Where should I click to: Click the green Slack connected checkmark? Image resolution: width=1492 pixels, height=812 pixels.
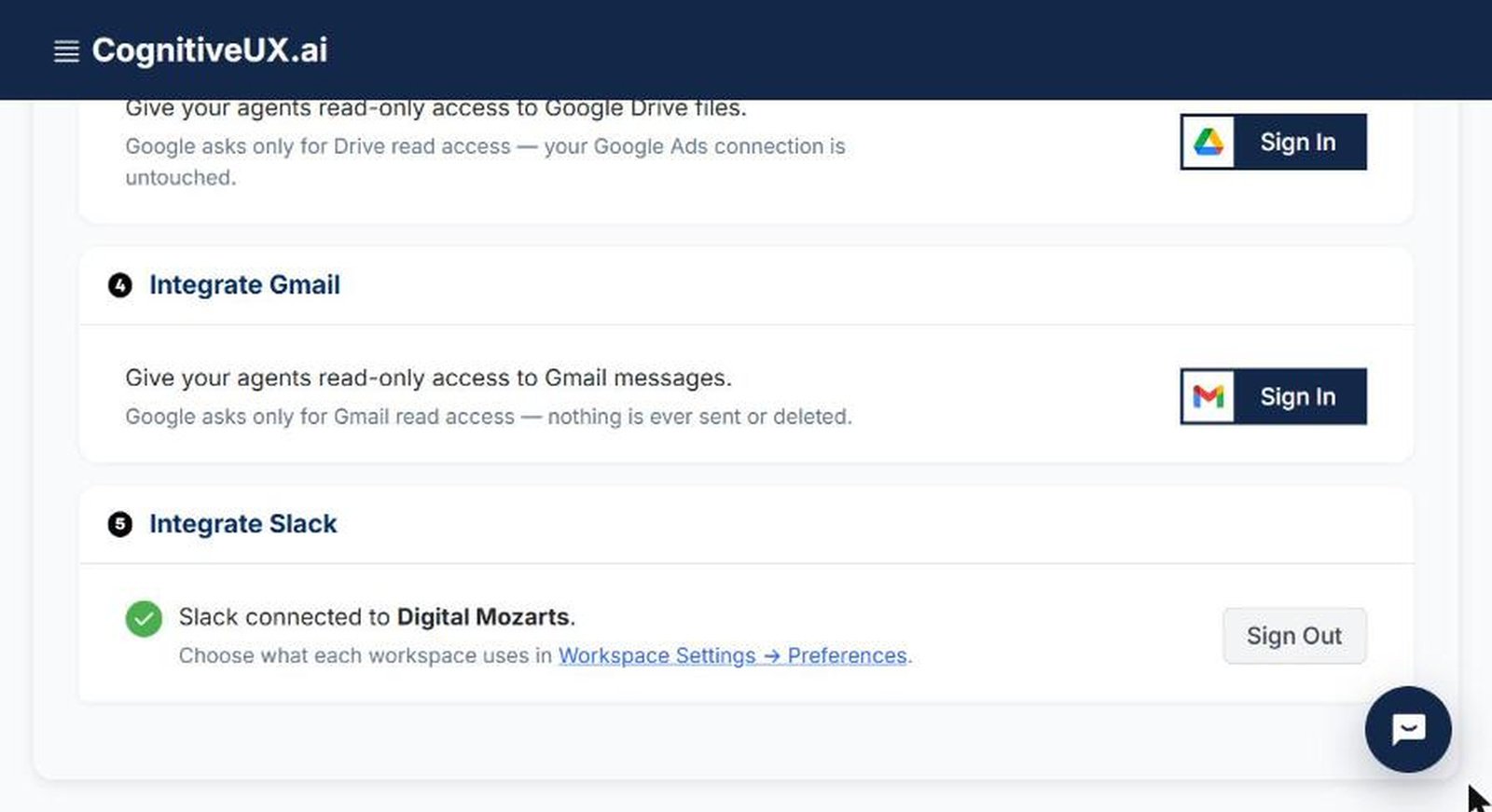pos(144,618)
